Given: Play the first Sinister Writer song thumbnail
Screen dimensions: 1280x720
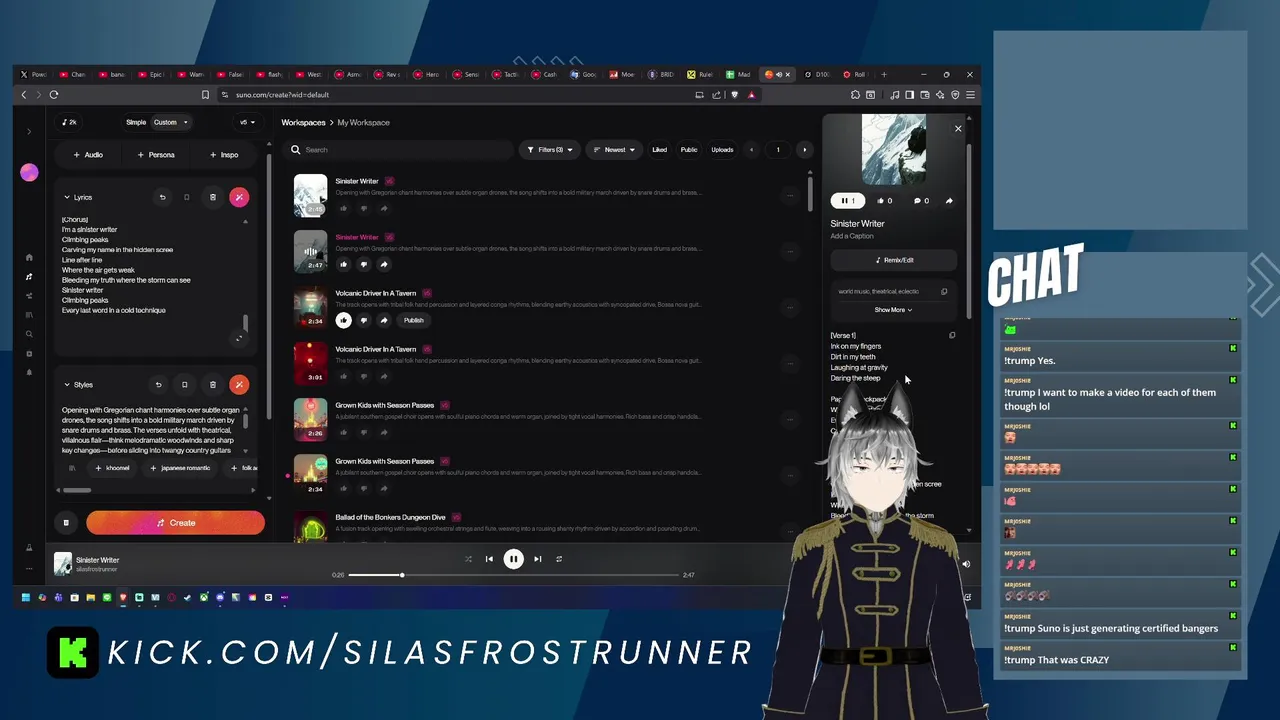Looking at the screenshot, I should click(310, 195).
